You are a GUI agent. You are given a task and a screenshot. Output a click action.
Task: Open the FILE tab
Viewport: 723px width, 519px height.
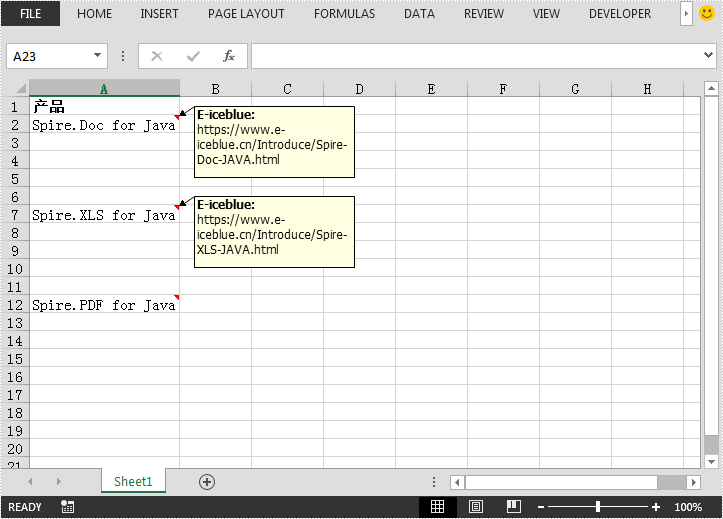click(x=30, y=14)
